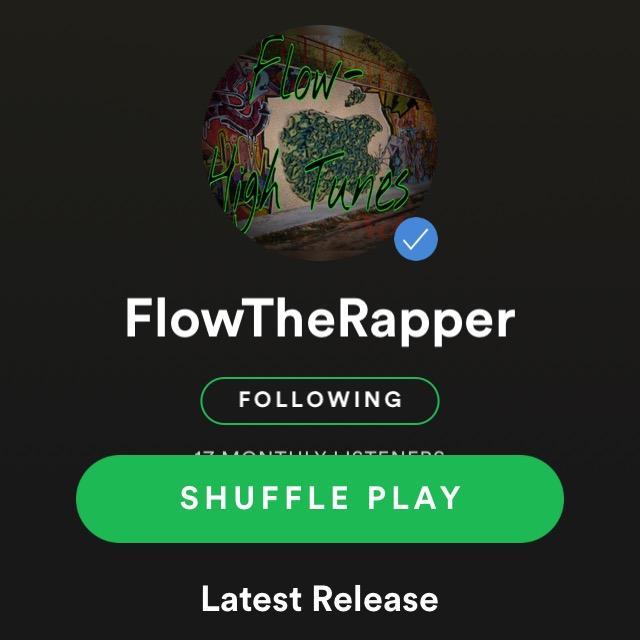
Task: Select the FlowTheRapper artist name heading
Action: click(x=320, y=319)
